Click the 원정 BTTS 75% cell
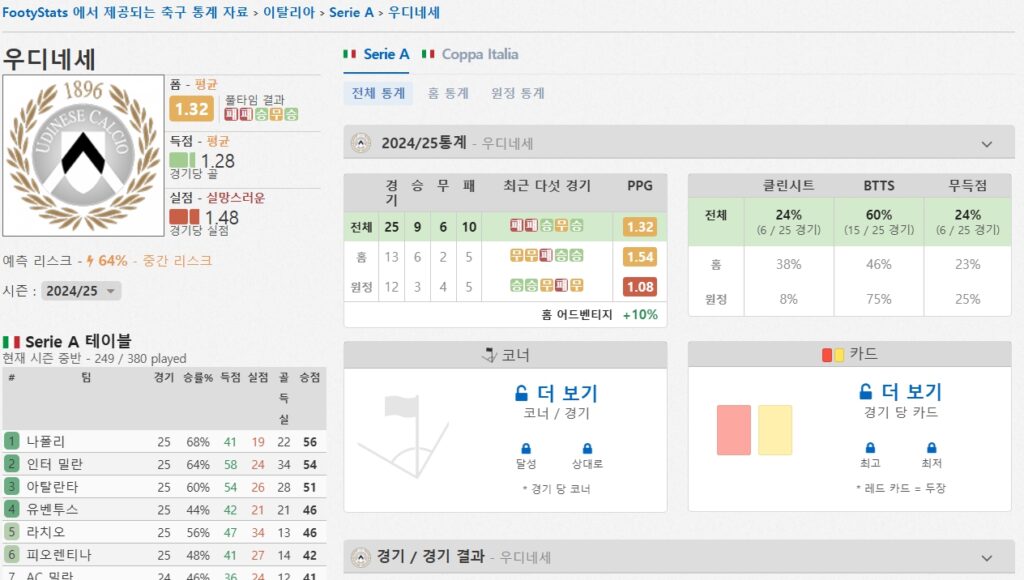Image resolution: width=1024 pixels, height=580 pixels. click(878, 299)
